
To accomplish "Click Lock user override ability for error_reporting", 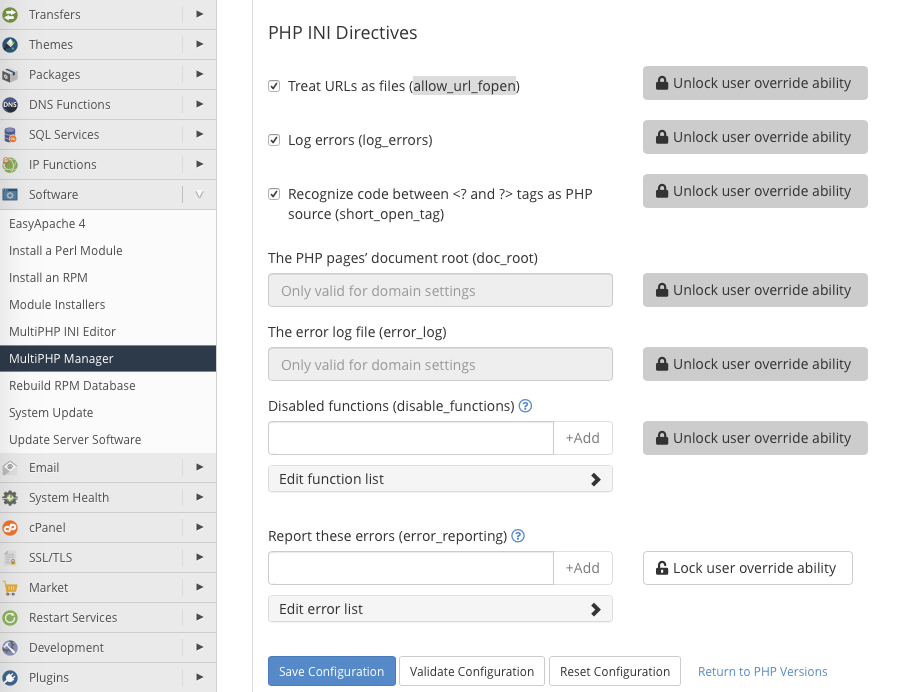I will (747, 568).
